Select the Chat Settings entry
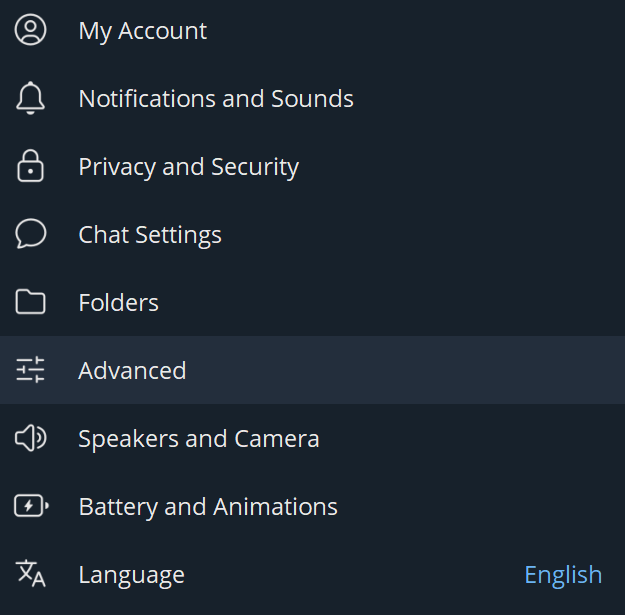Screen dimensions: 625x615 point(150,235)
